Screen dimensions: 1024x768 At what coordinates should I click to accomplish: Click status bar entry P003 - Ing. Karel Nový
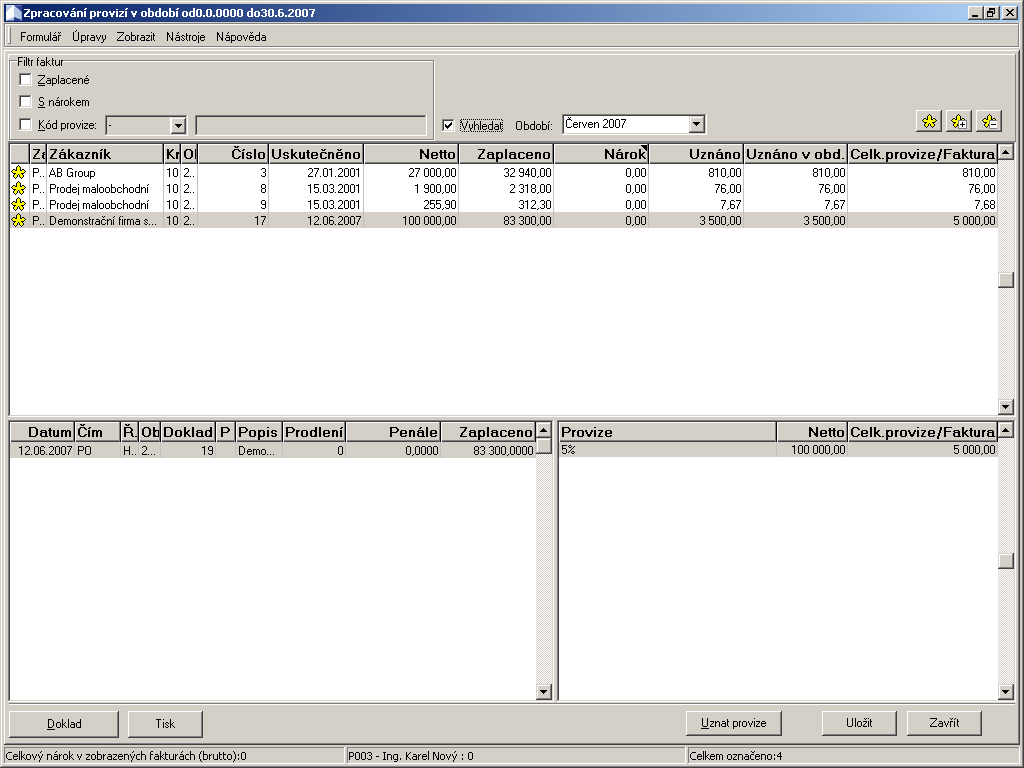tap(515, 756)
